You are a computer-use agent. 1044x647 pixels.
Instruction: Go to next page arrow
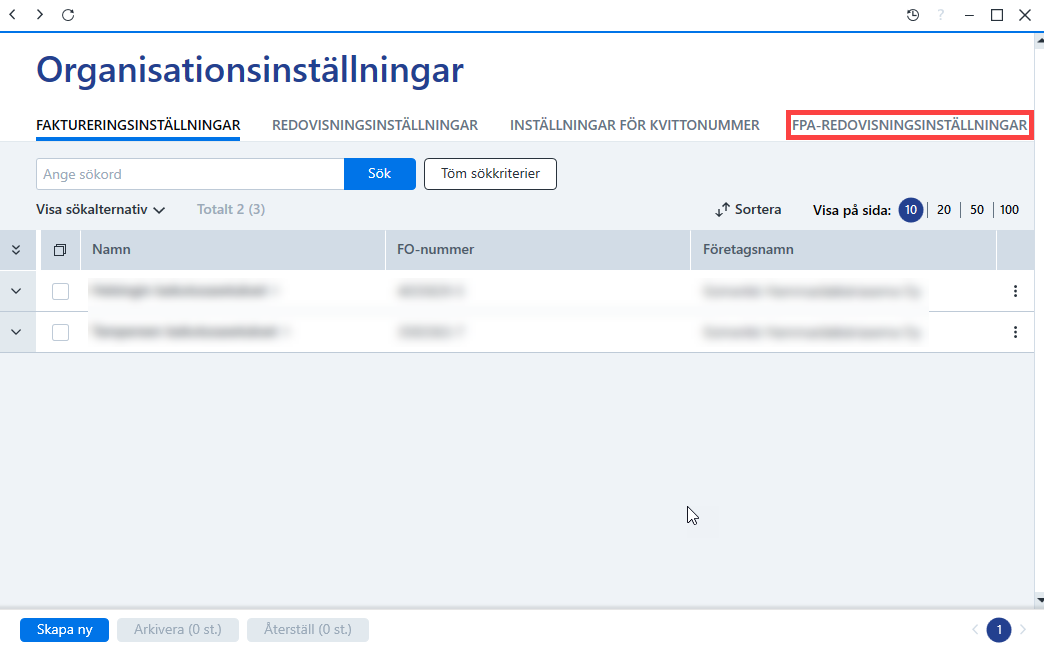click(1023, 630)
